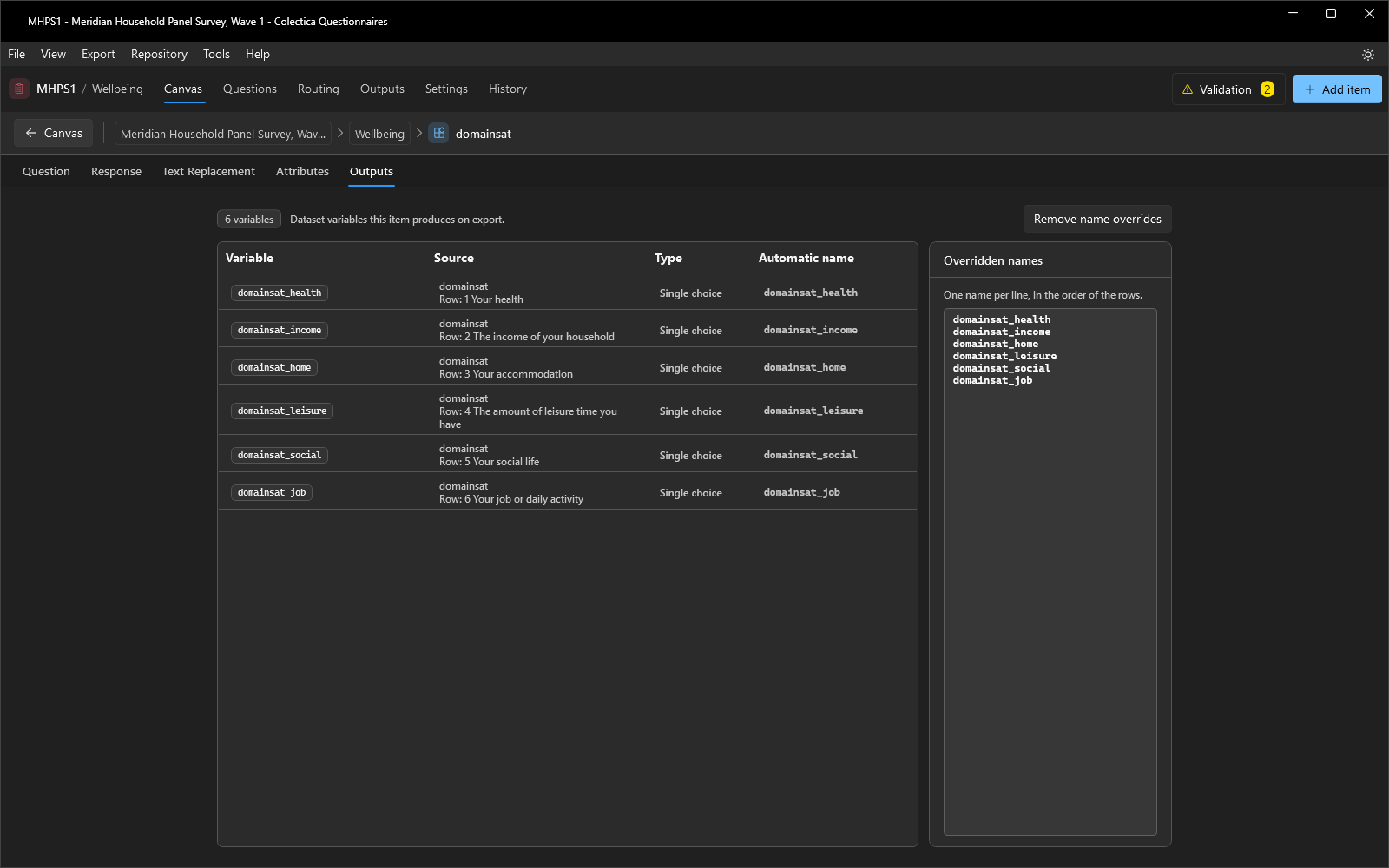Click the back arrow on Canvas button
The height and width of the screenshot is (868, 1389).
31,133
